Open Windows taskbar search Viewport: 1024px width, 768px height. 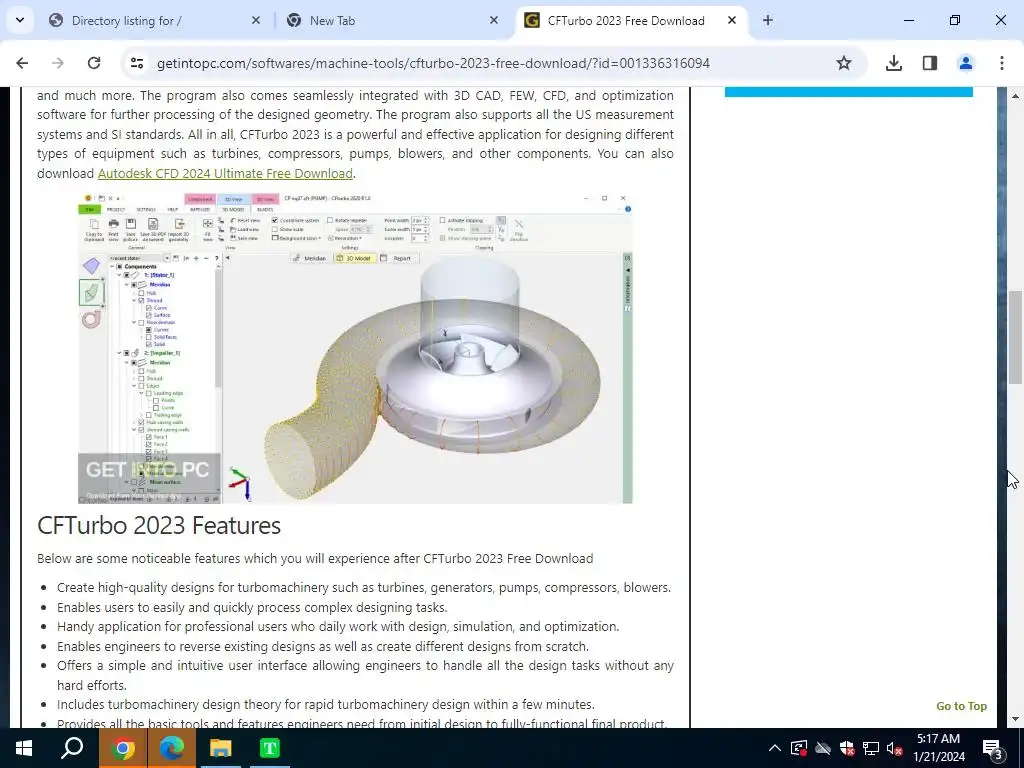pyautogui.click(x=72, y=748)
